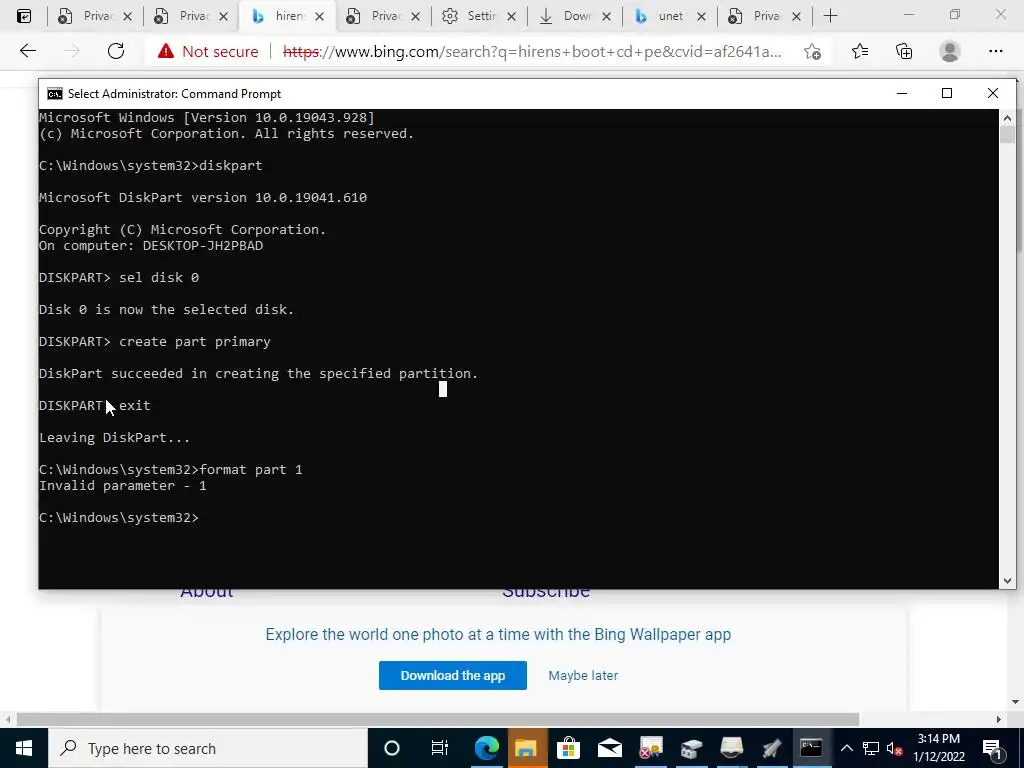This screenshot has width=1024, height=768.
Task: Open the Favorites list icon
Action: pyautogui.click(x=860, y=51)
